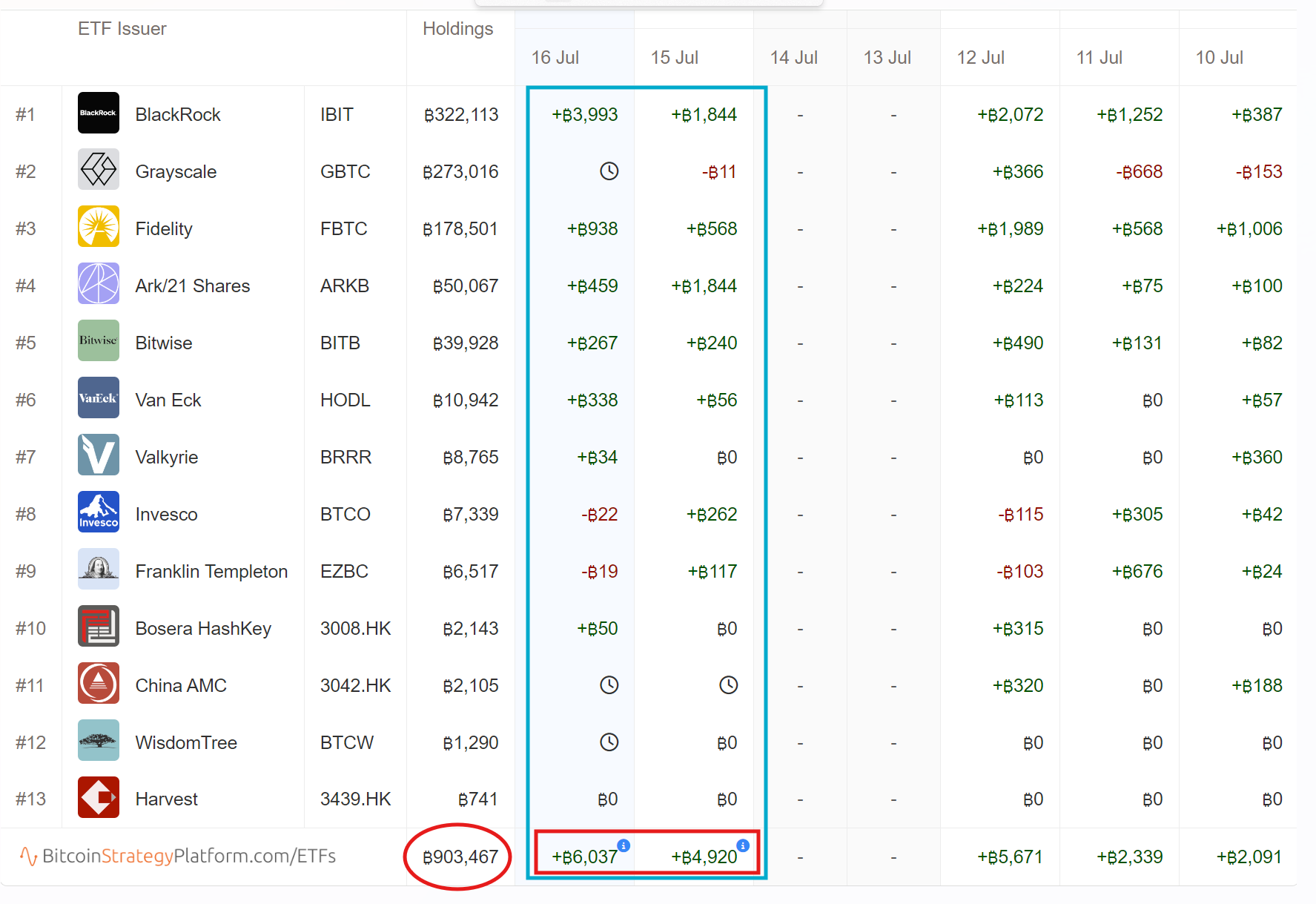The height and width of the screenshot is (904, 1316).
Task: Click the ETF Issuer column header
Action: coord(122,29)
